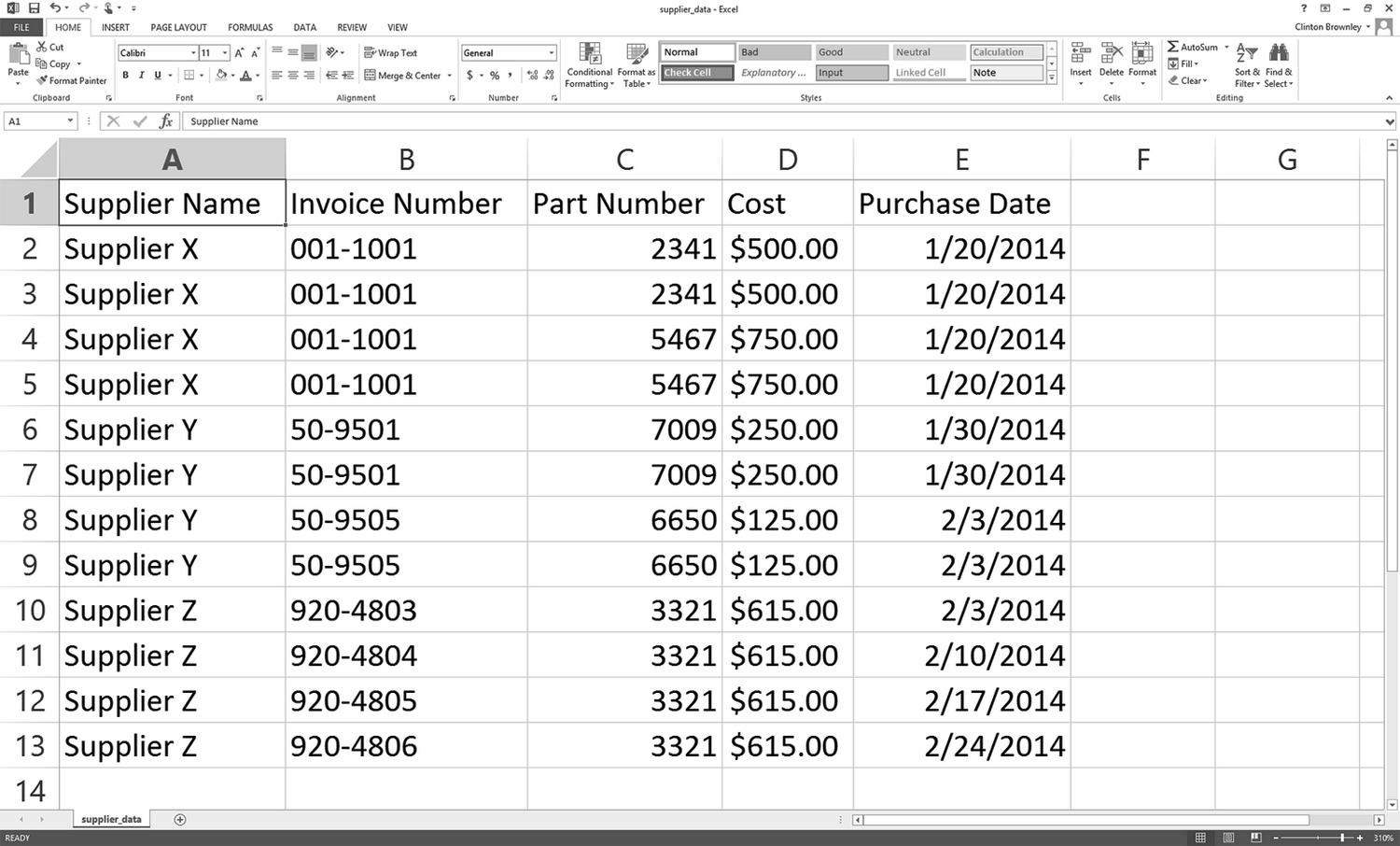This screenshot has width=1400, height=846.
Task: Apply Comma Style number format
Action: pos(510,76)
